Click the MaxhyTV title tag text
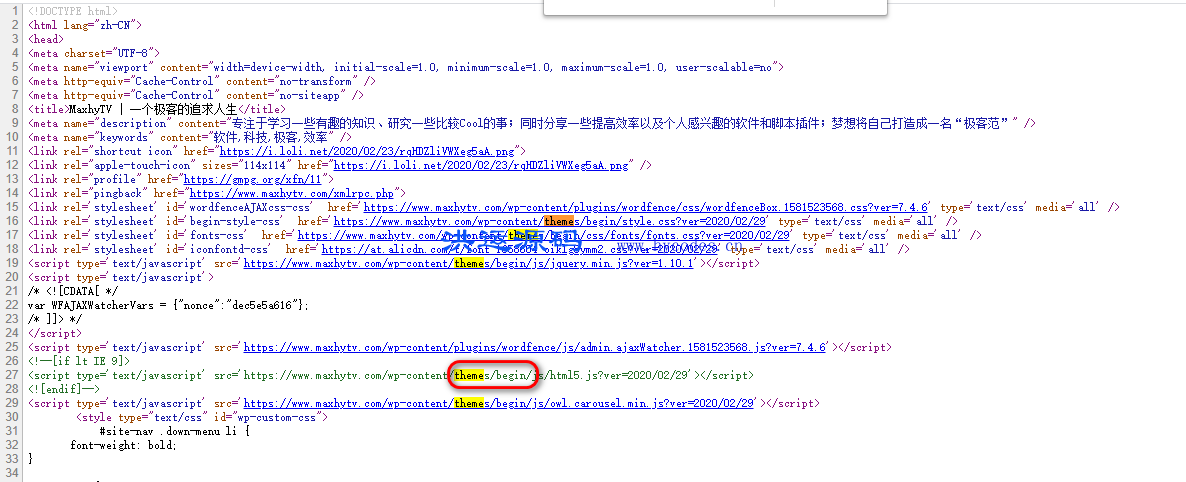 coord(153,109)
